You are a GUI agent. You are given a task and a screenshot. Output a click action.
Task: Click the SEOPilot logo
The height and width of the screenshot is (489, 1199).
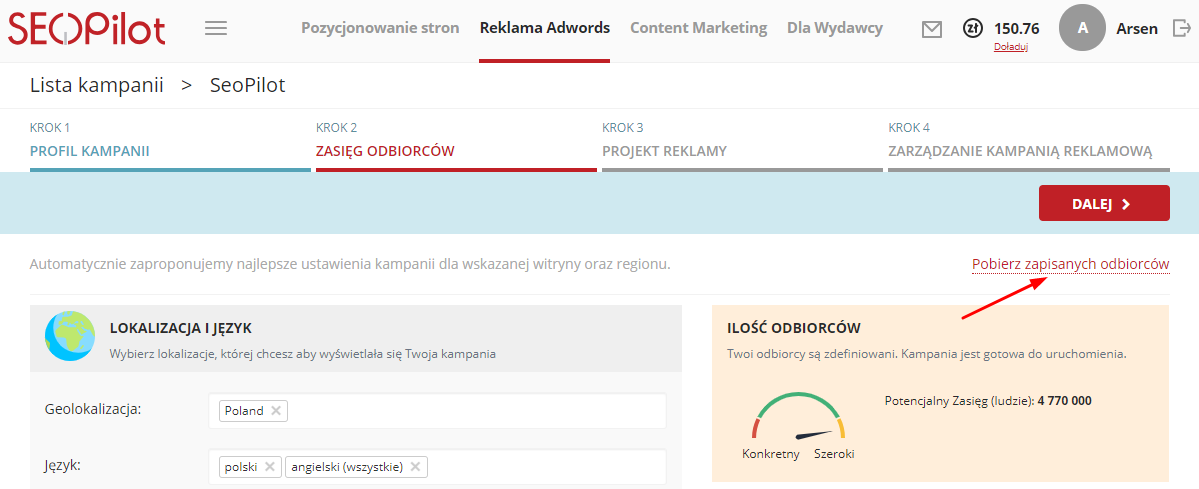point(87,29)
